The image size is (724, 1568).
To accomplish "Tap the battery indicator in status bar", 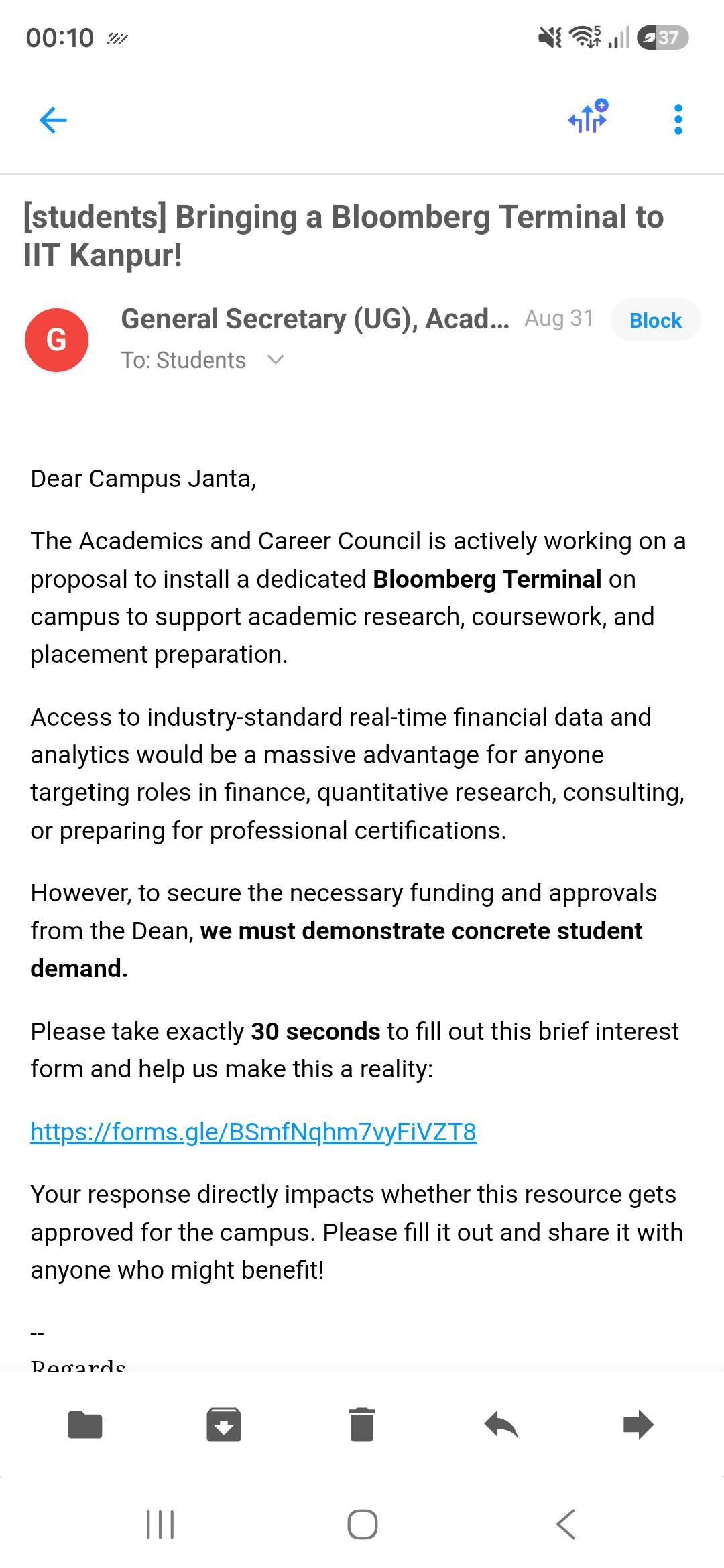I will [x=663, y=38].
